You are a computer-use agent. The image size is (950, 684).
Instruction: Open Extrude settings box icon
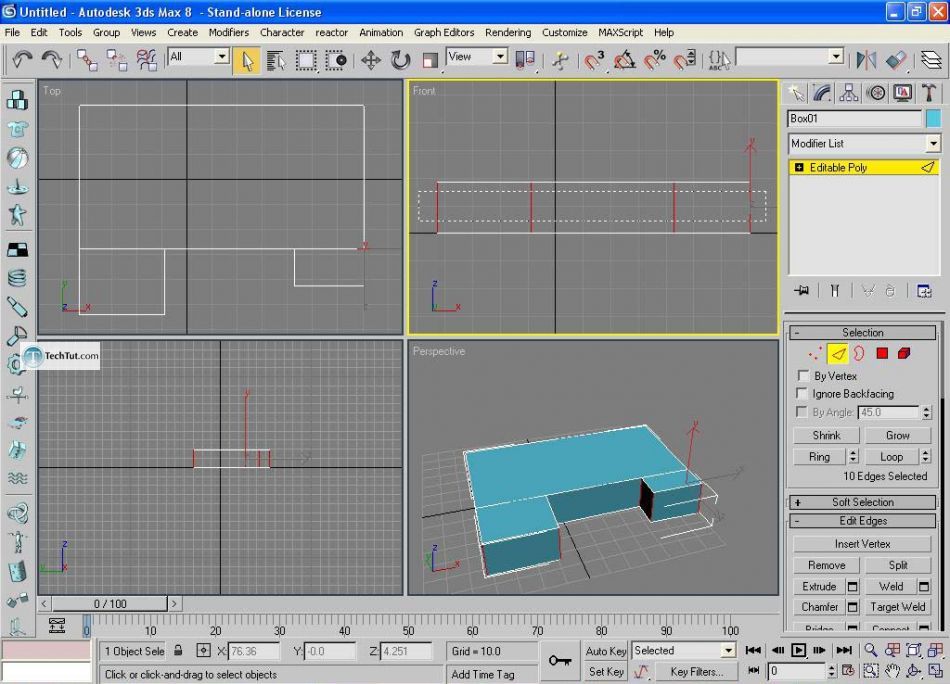tap(852, 586)
